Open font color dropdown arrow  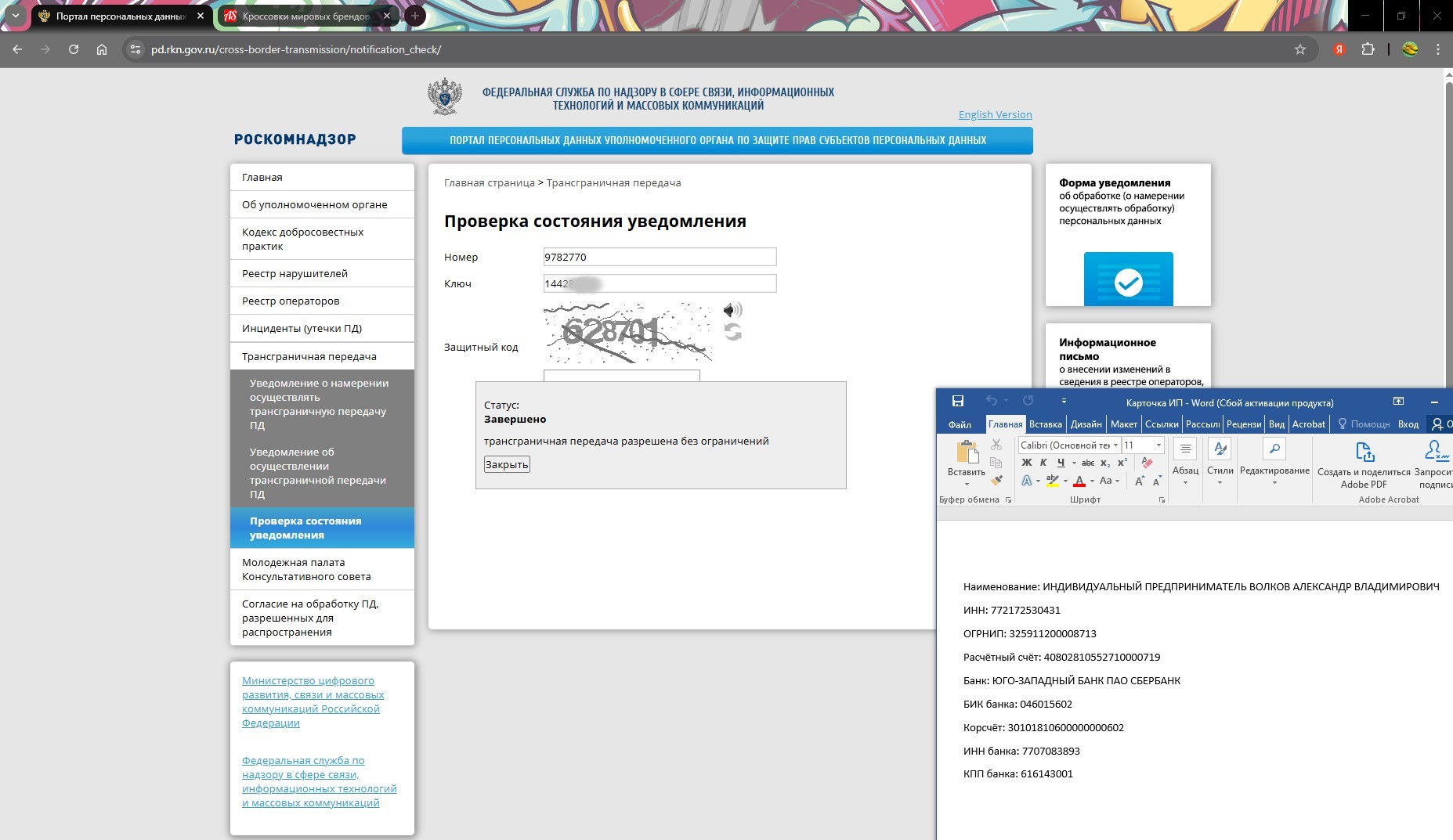pos(1092,481)
